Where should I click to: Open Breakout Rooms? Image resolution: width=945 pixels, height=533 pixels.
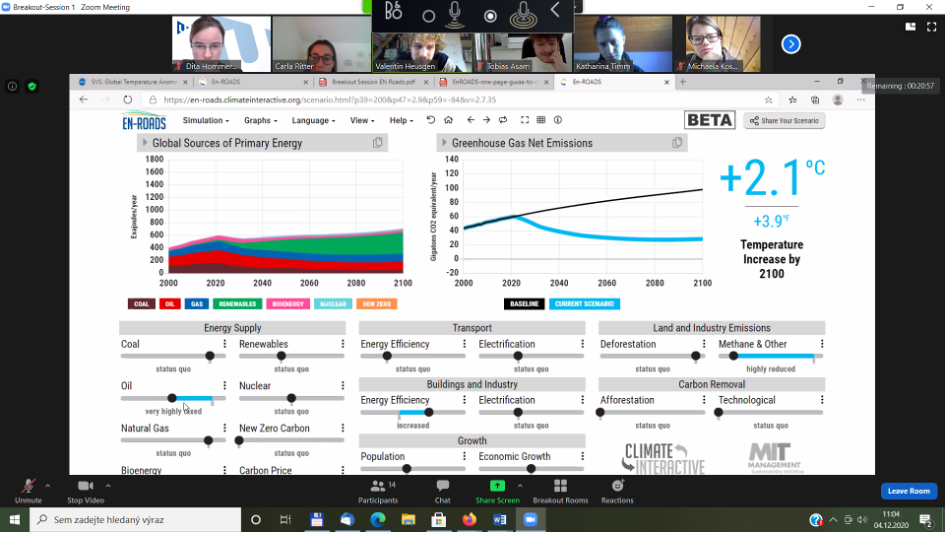(x=560, y=491)
